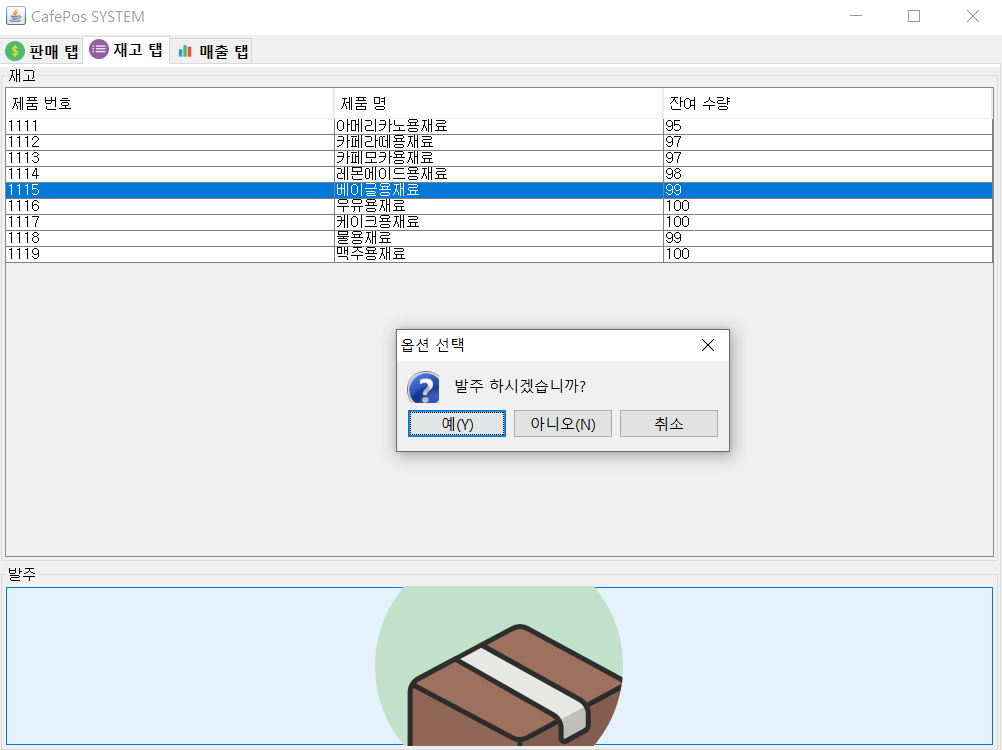Viewport: 1002px width, 750px height.
Task: Click quantity 99 in the 물용재료 row
Action: coord(828,238)
